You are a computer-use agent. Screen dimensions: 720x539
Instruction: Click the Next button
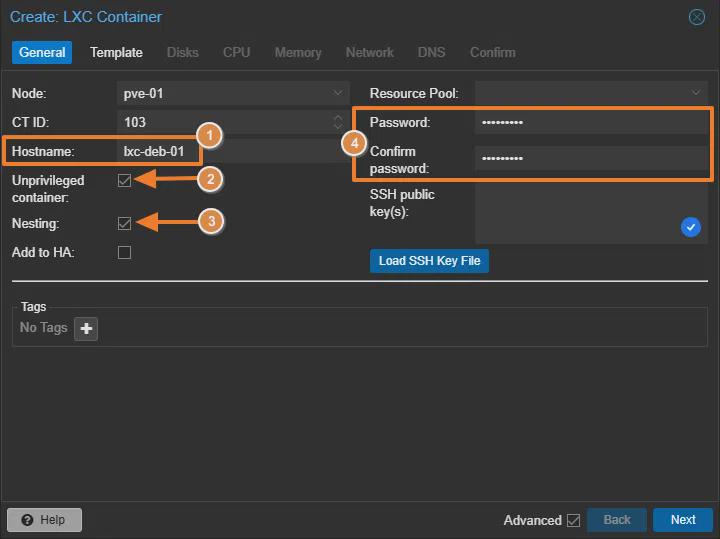683,520
